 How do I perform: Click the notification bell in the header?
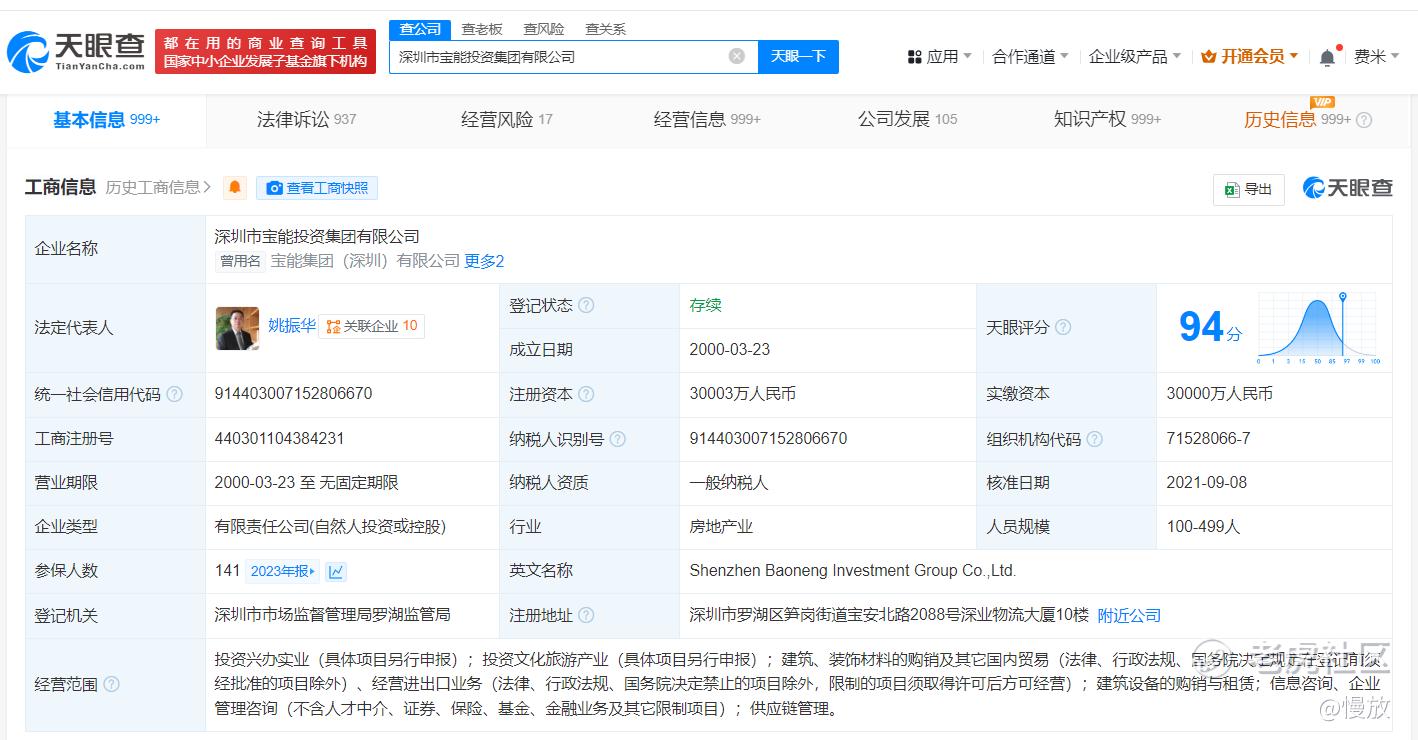pos(1327,57)
